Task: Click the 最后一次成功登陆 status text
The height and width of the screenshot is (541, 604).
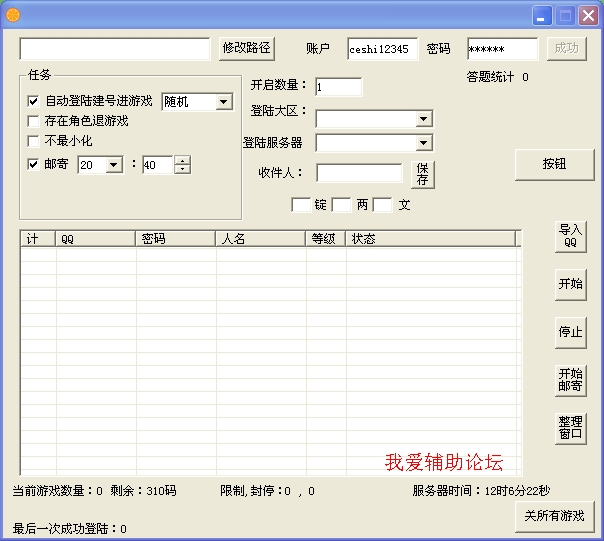Action: coord(69,529)
